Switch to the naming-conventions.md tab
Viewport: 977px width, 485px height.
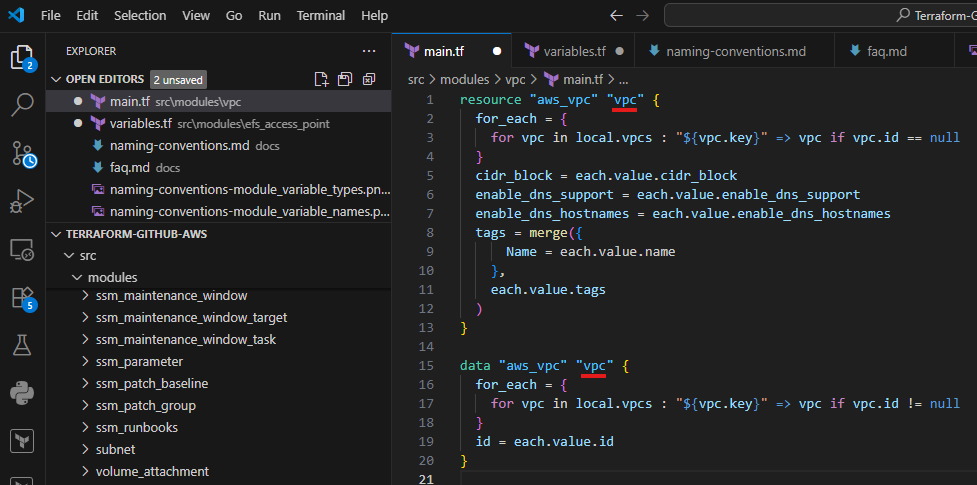click(x=735, y=51)
